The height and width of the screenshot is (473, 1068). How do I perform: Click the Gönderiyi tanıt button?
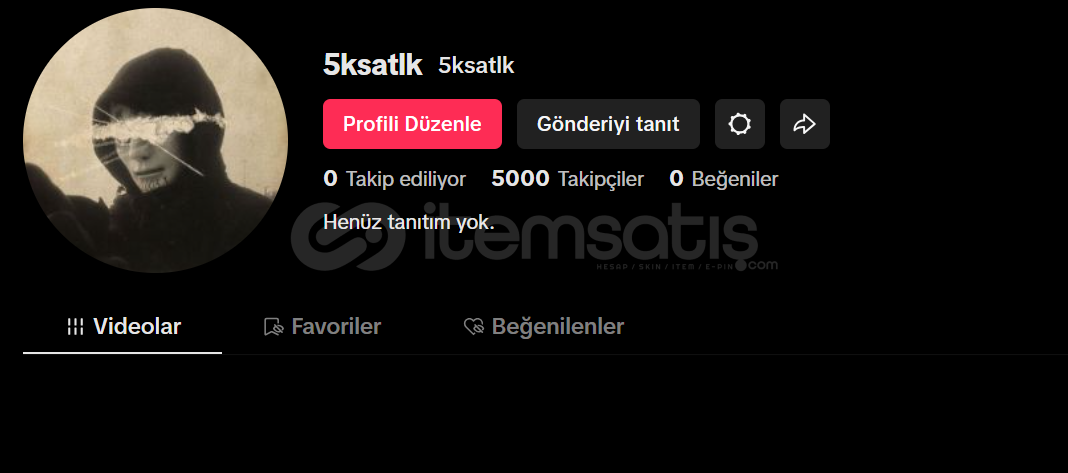[608, 124]
